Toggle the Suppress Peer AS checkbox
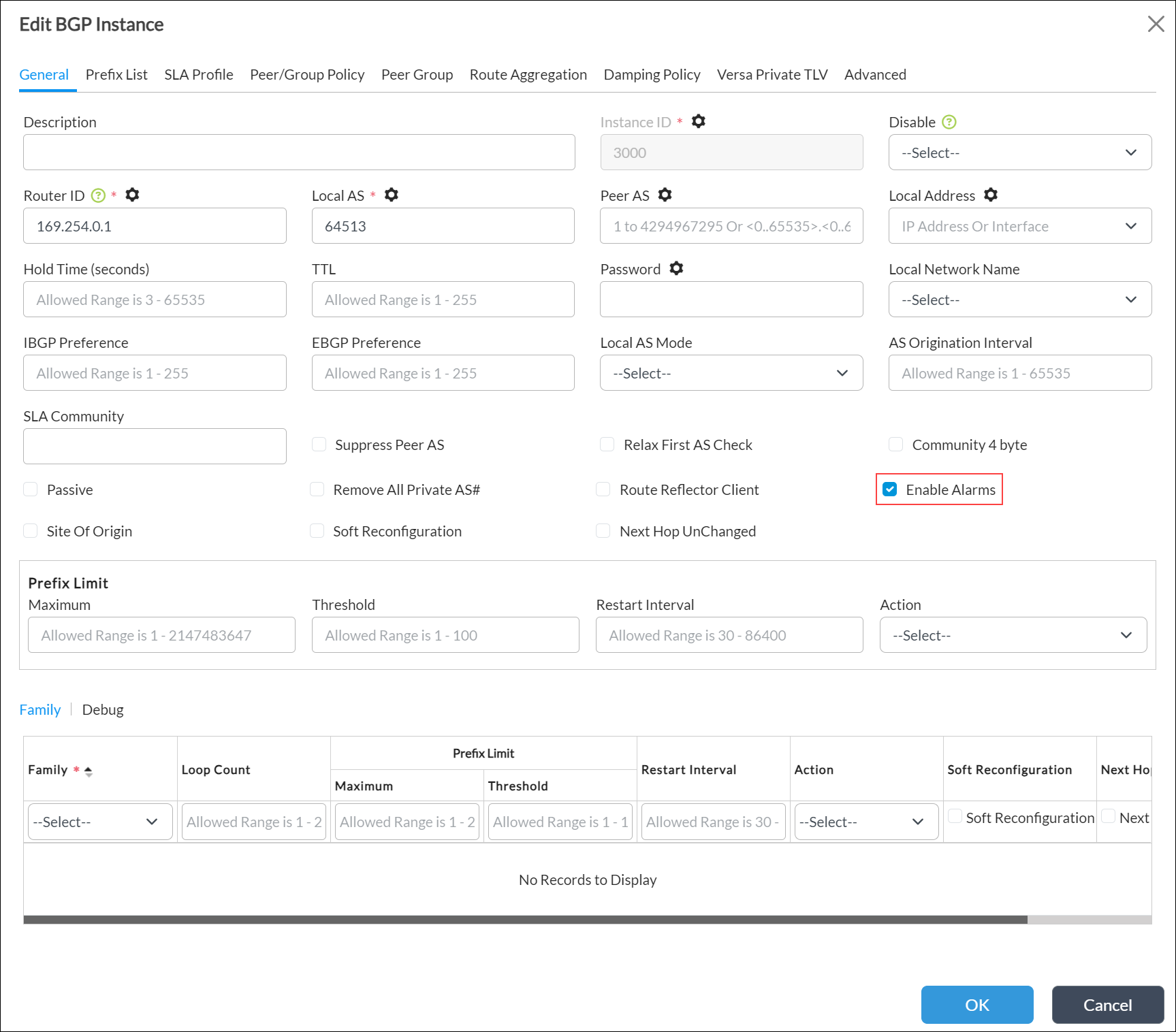 tap(319, 445)
